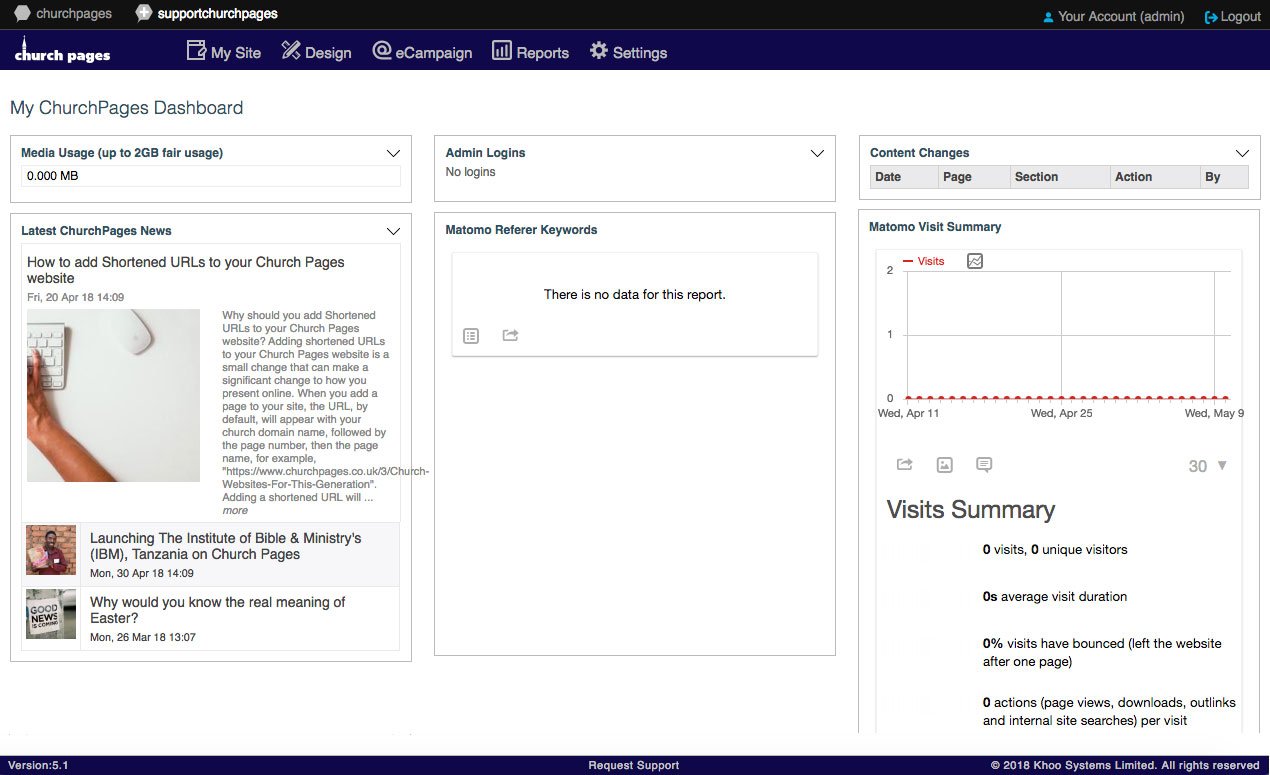Collapse the Content Changes panel
1270x775 pixels.
coord(1242,153)
